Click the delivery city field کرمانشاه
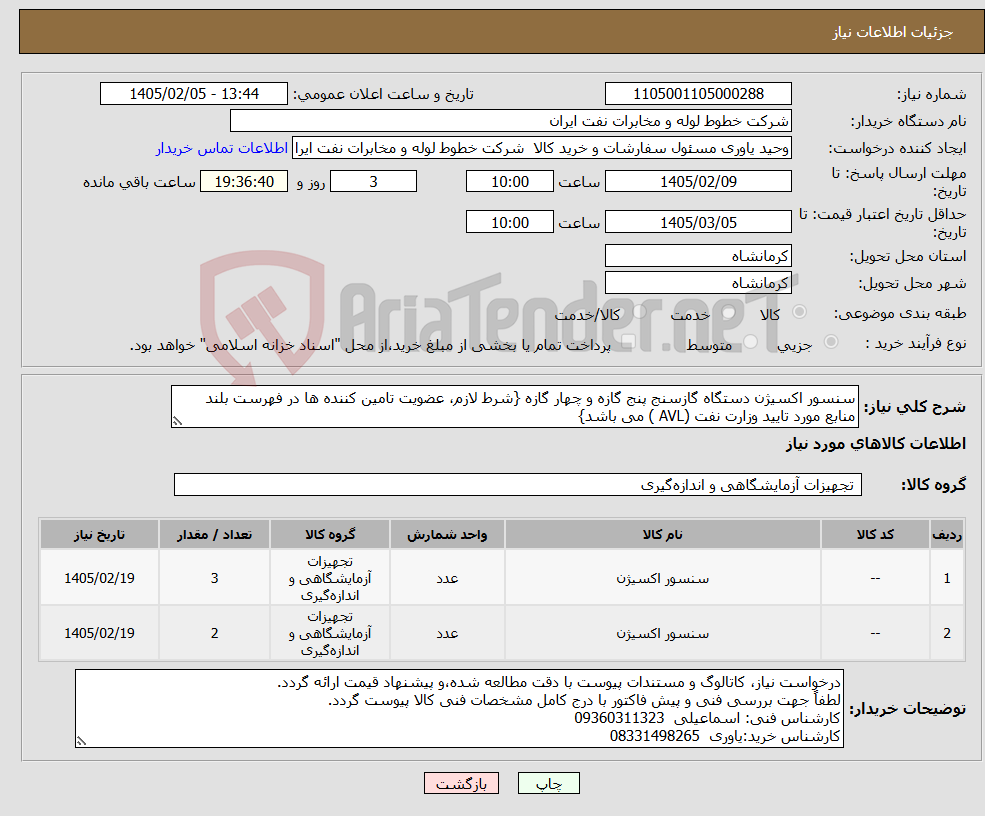Viewport: 985px width, 816px height. (698, 283)
